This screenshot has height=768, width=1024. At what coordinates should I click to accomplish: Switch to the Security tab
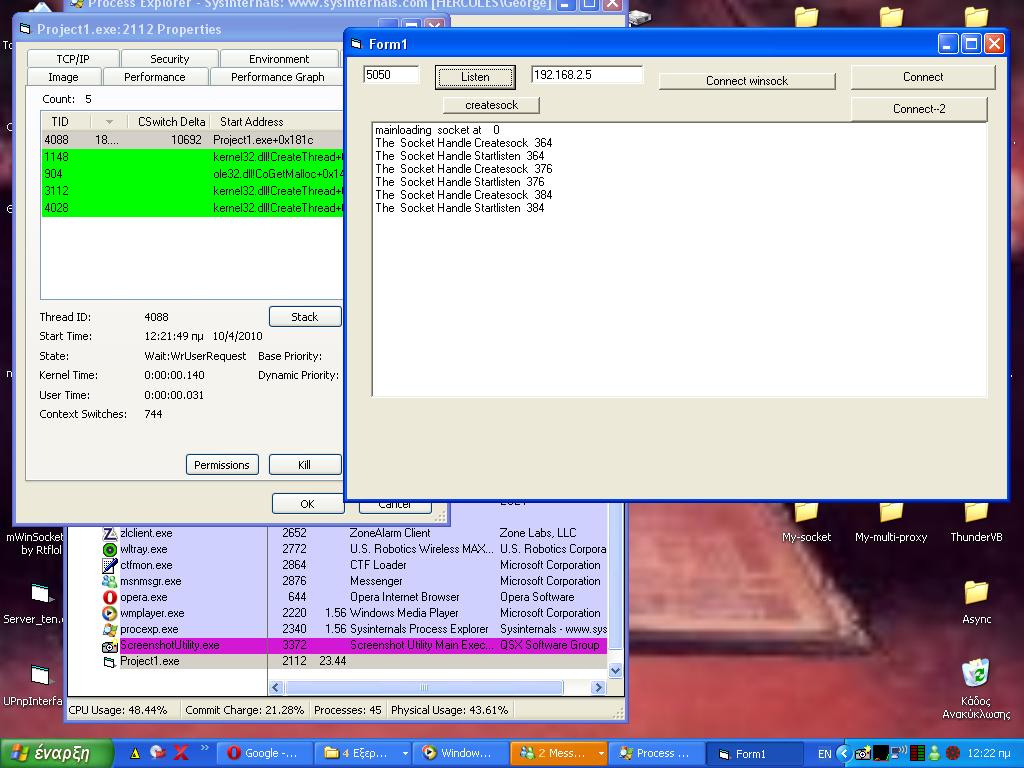pos(170,59)
